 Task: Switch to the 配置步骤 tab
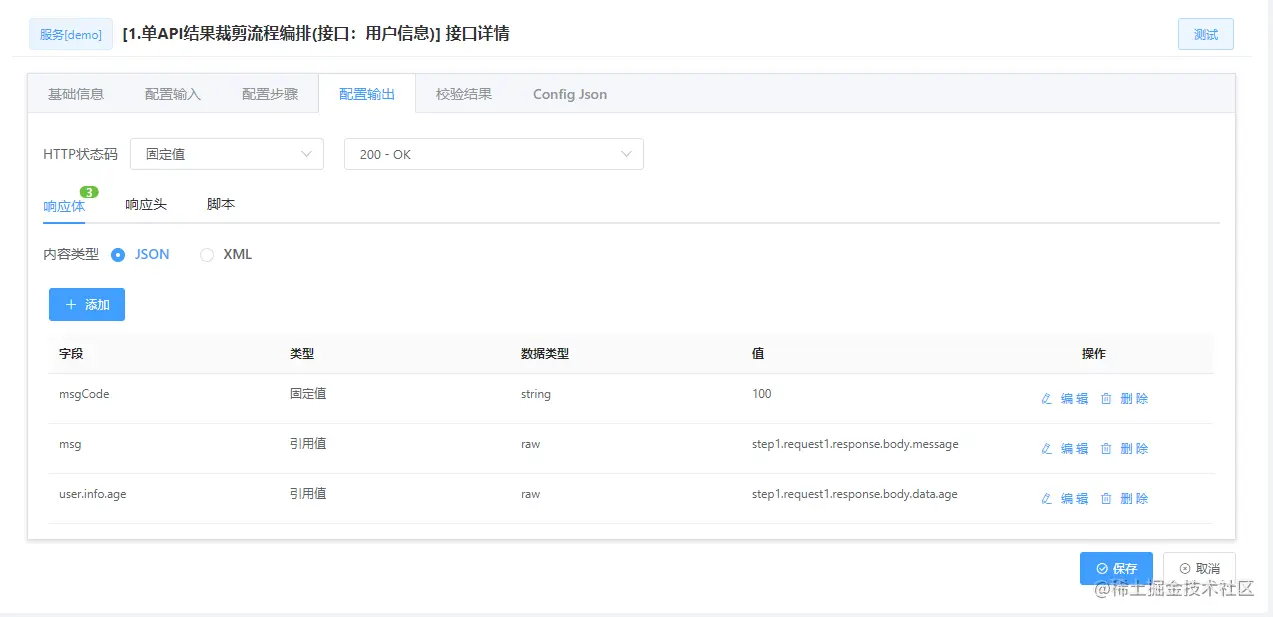pos(270,94)
